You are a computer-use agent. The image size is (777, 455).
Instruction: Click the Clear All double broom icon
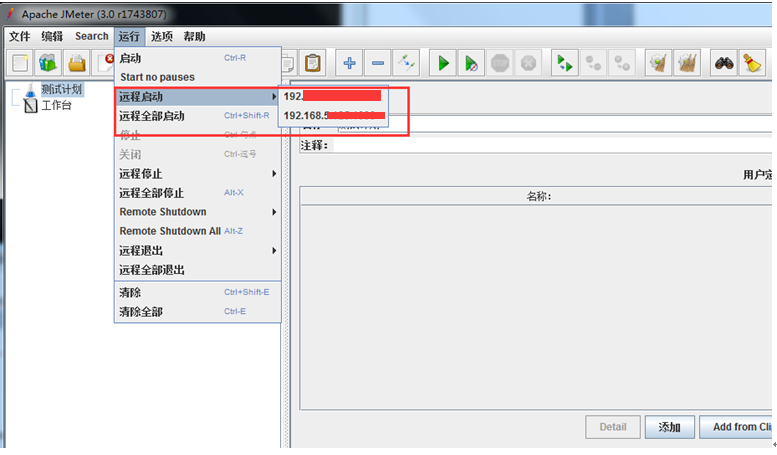point(687,63)
